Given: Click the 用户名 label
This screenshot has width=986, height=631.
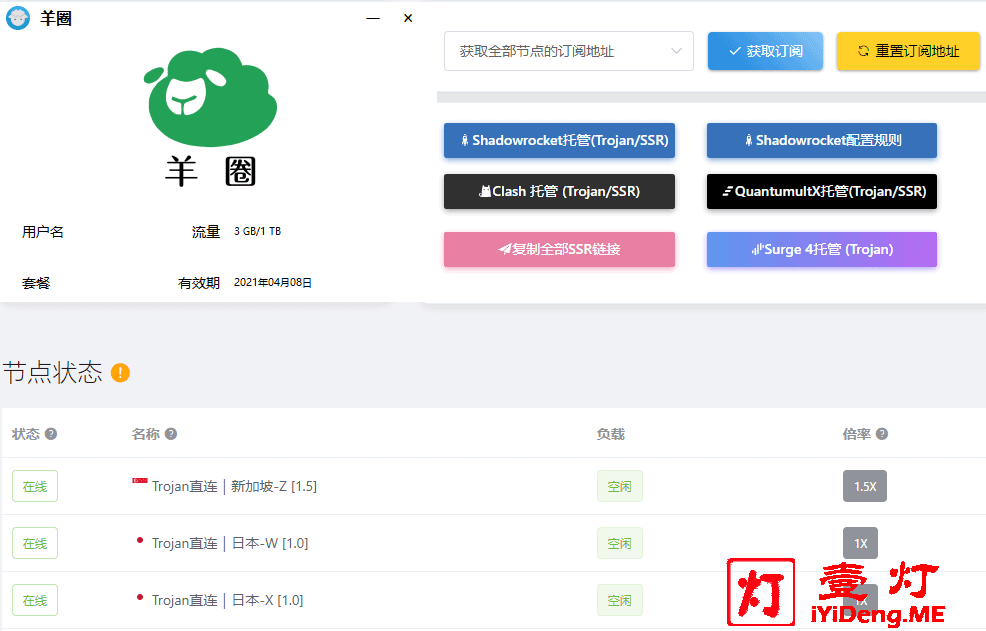Looking at the screenshot, I should pyautogui.click(x=43, y=232).
